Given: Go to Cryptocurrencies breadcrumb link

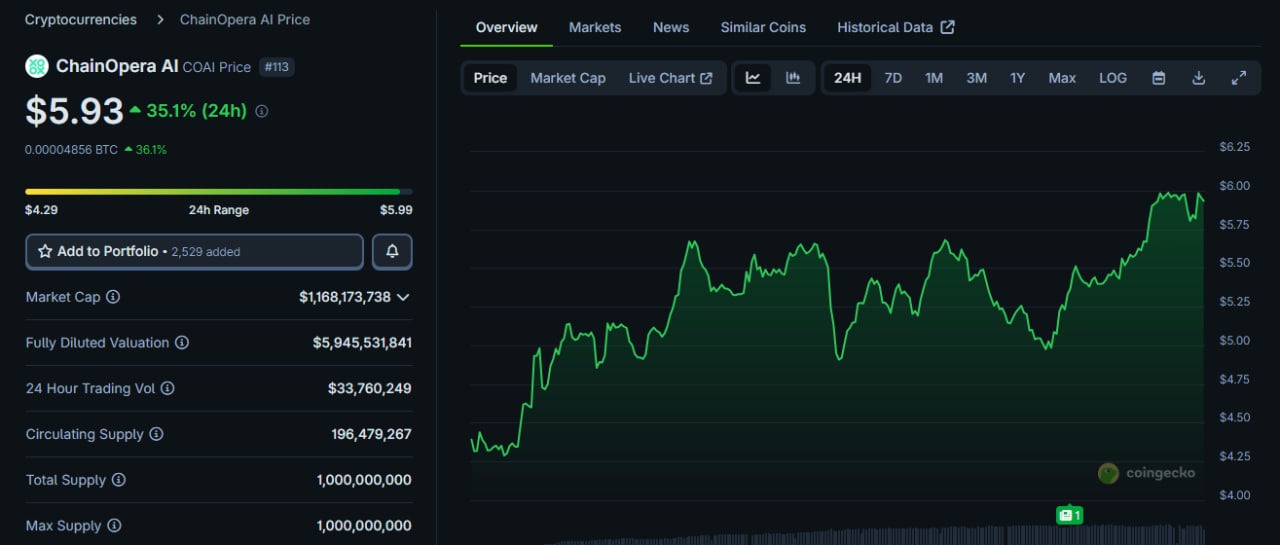Looking at the screenshot, I should [81, 19].
